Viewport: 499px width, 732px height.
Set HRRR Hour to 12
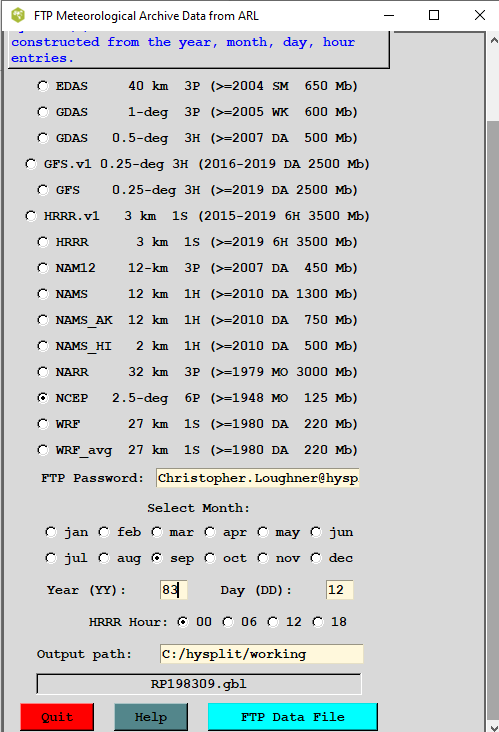point(273,622)
